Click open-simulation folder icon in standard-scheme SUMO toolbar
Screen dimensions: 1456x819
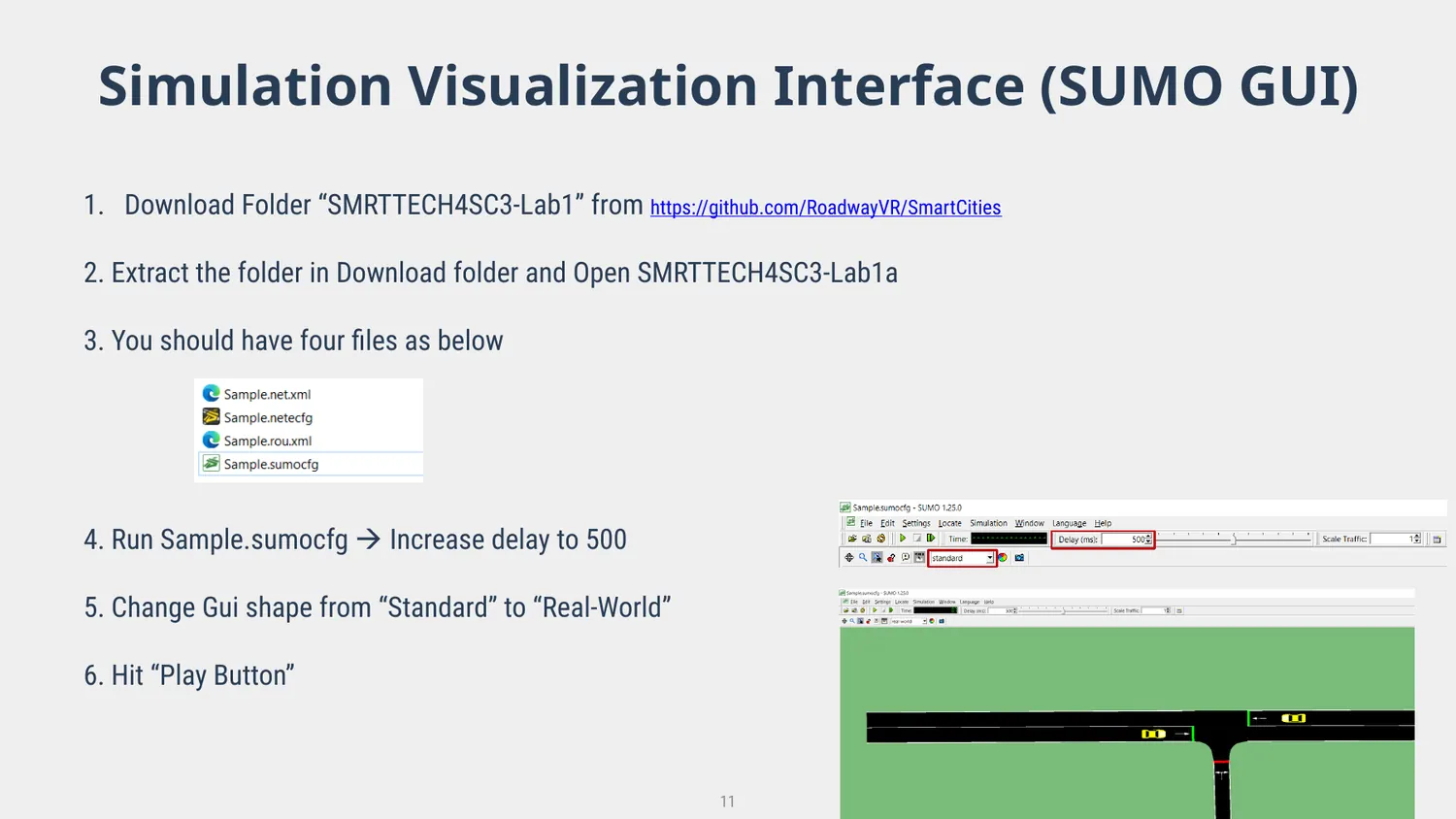852,539
